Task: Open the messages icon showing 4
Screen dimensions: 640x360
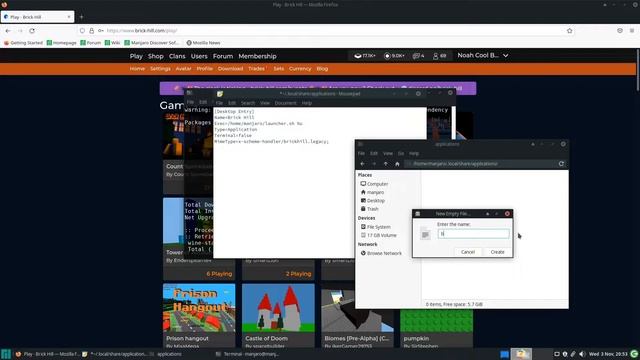Action: 418,56
